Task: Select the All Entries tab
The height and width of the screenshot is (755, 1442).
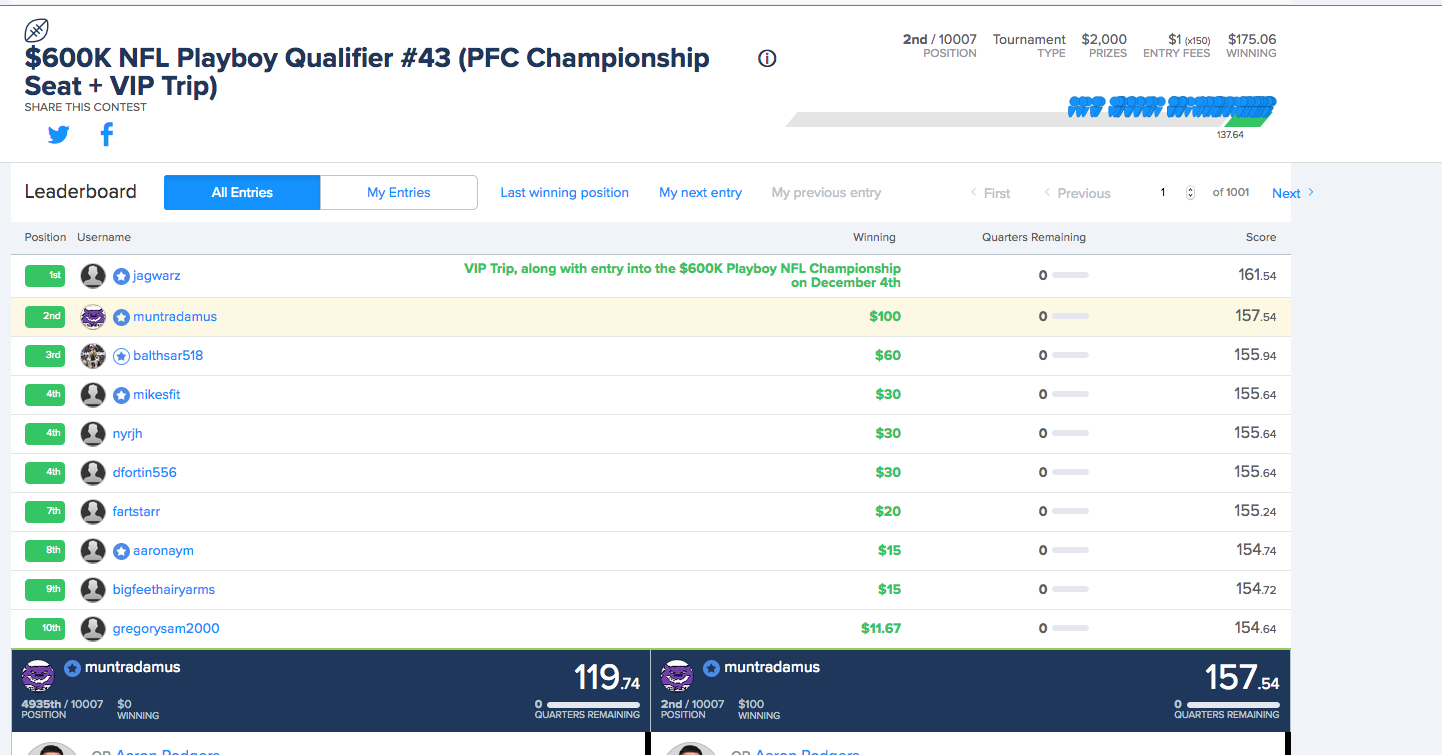Action: (242, 193)
